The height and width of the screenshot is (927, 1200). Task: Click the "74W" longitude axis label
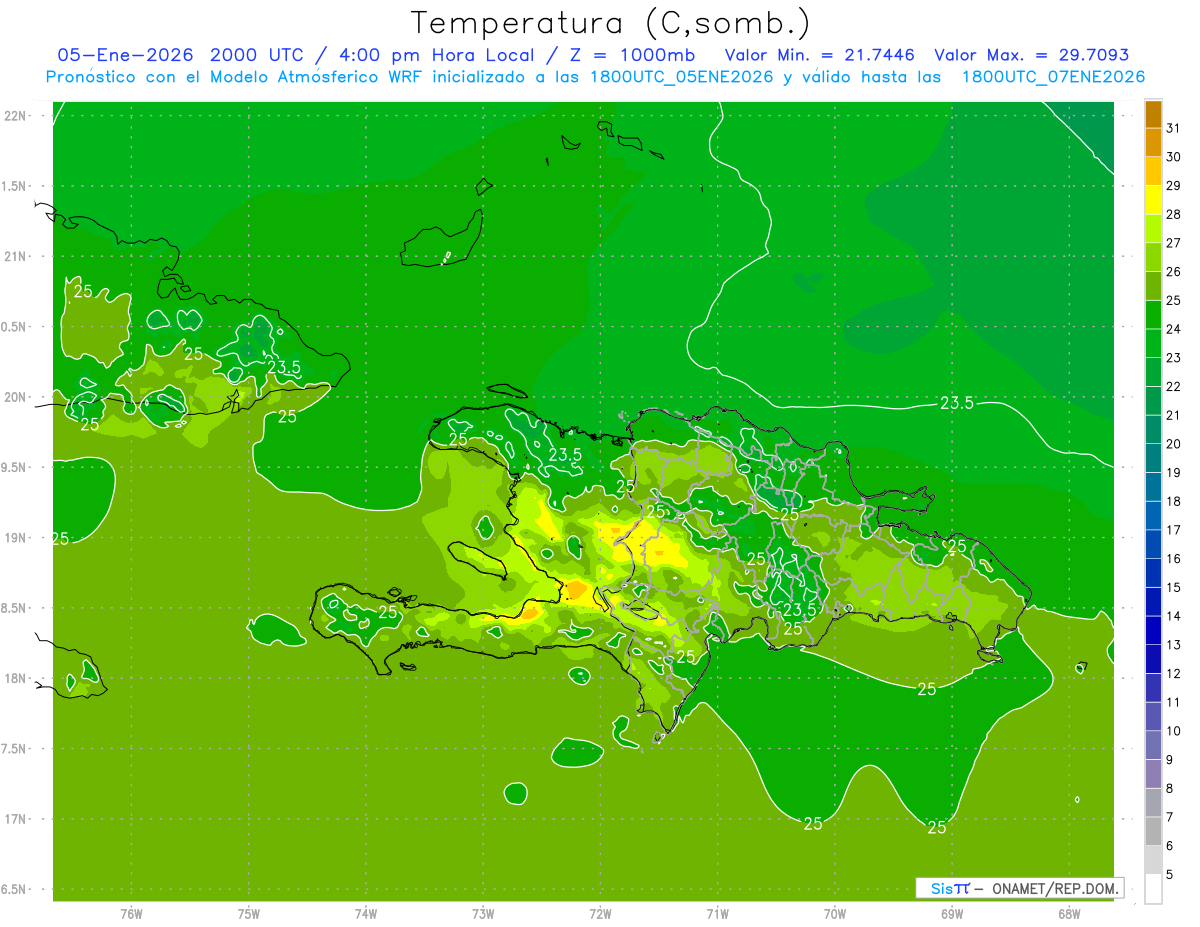366,913
